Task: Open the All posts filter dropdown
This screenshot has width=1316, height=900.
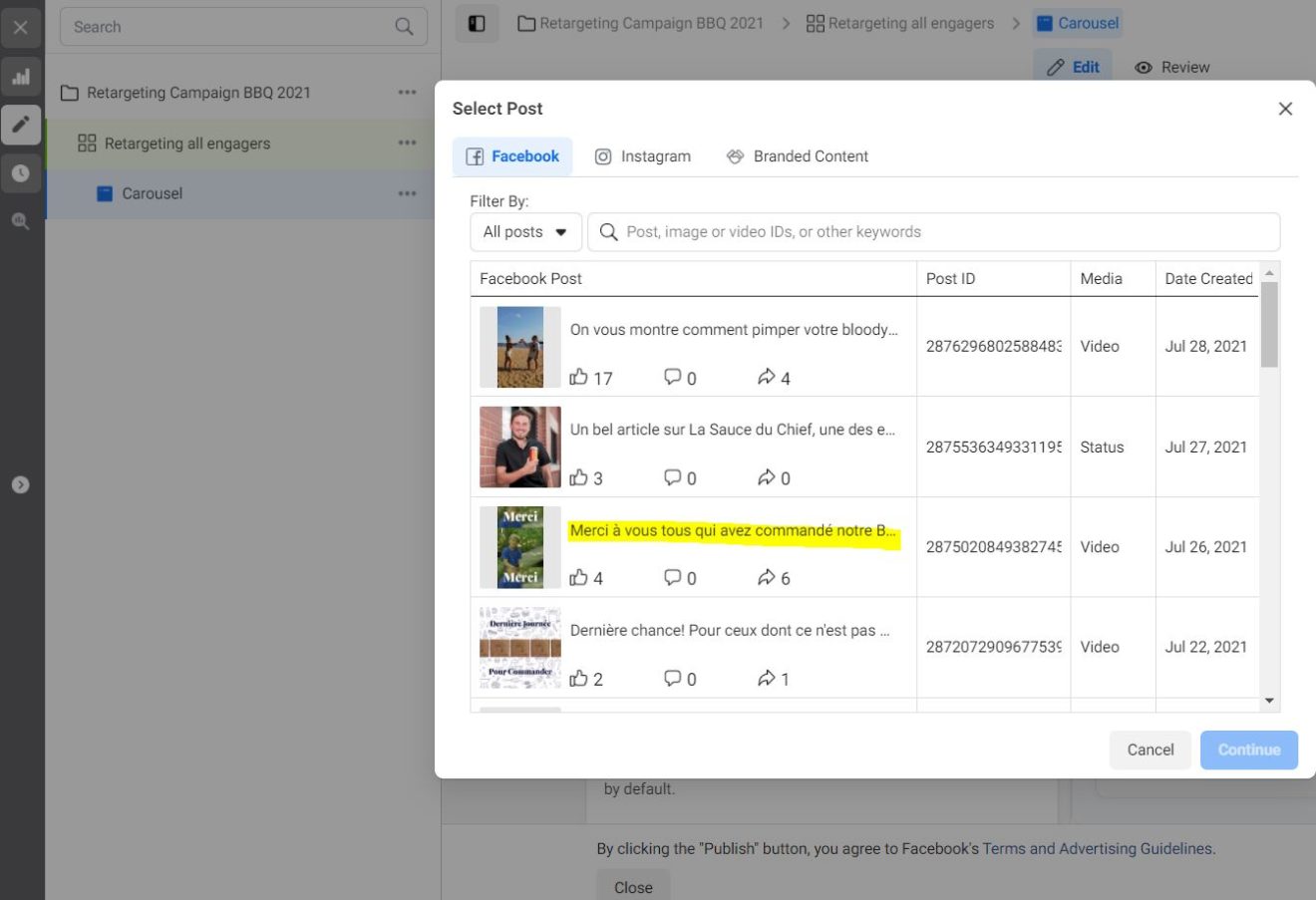Action: pyautogui.click(x=525, y=231)
